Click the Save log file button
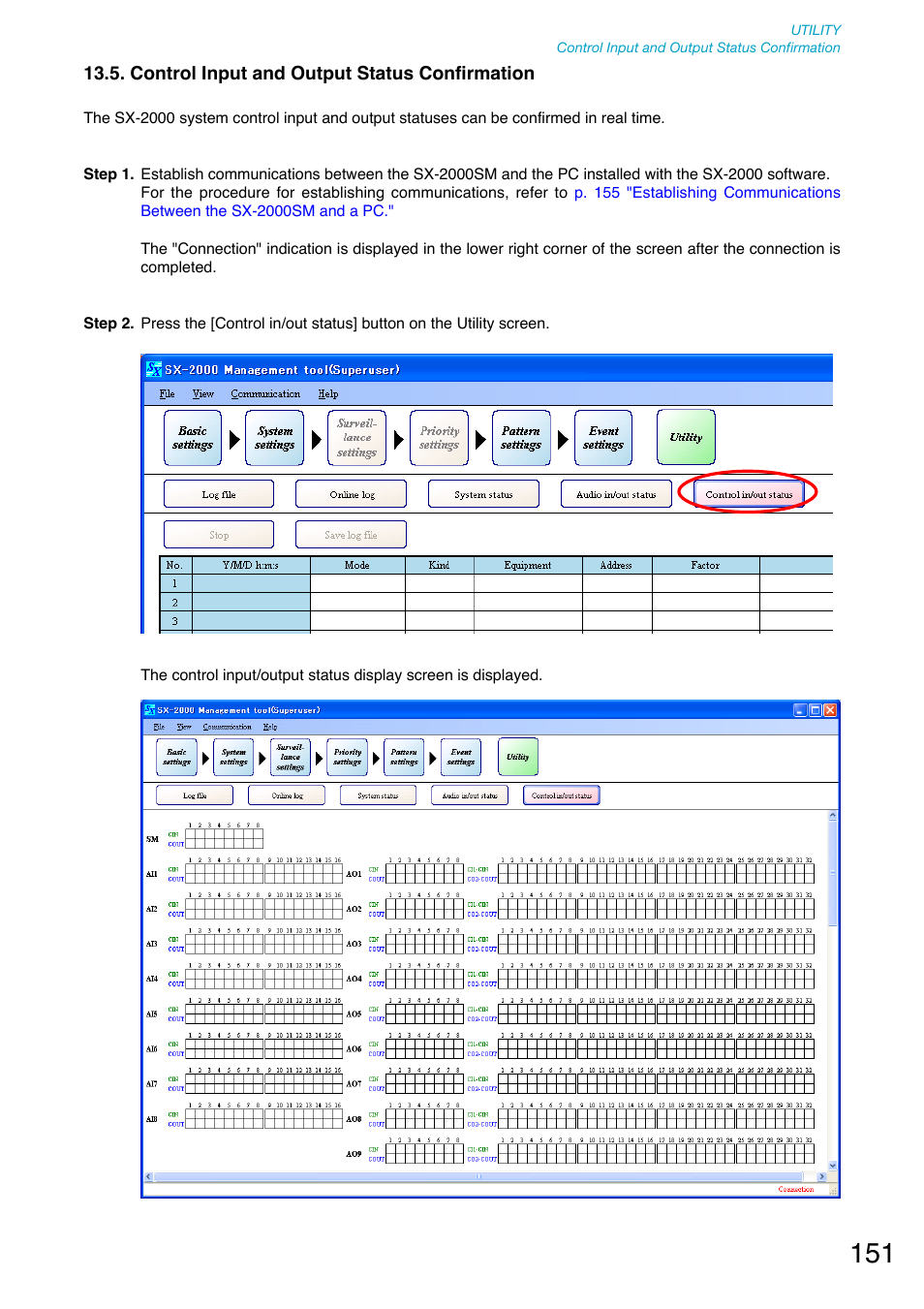This screenshot has height=1309, width=924. click(352, 535)
